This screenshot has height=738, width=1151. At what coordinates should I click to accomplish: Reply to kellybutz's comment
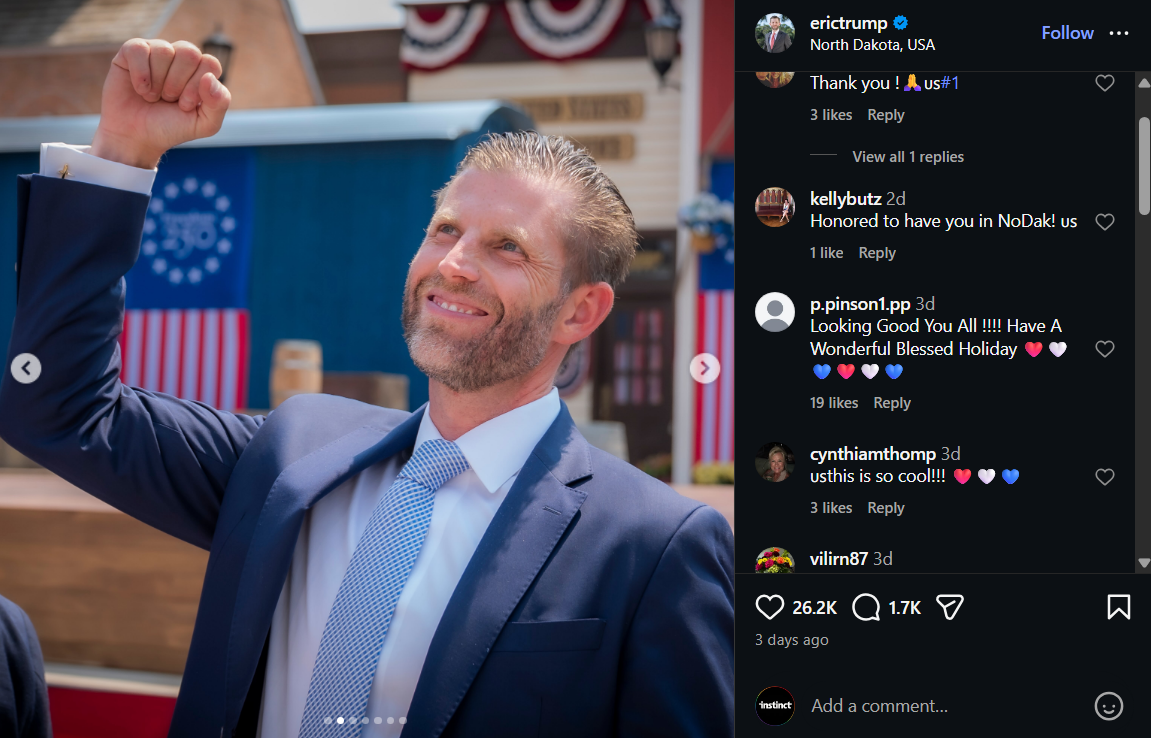[x=877, y=253]
